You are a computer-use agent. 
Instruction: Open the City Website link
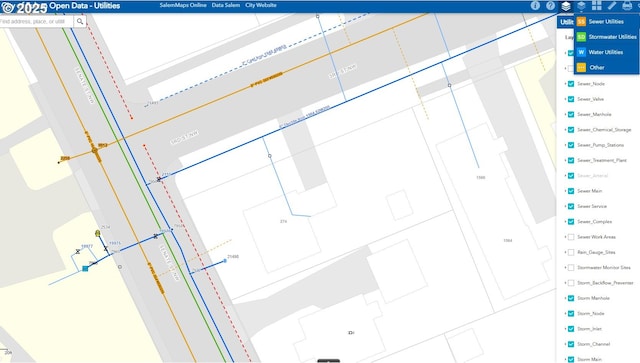[x=261, y=5]
